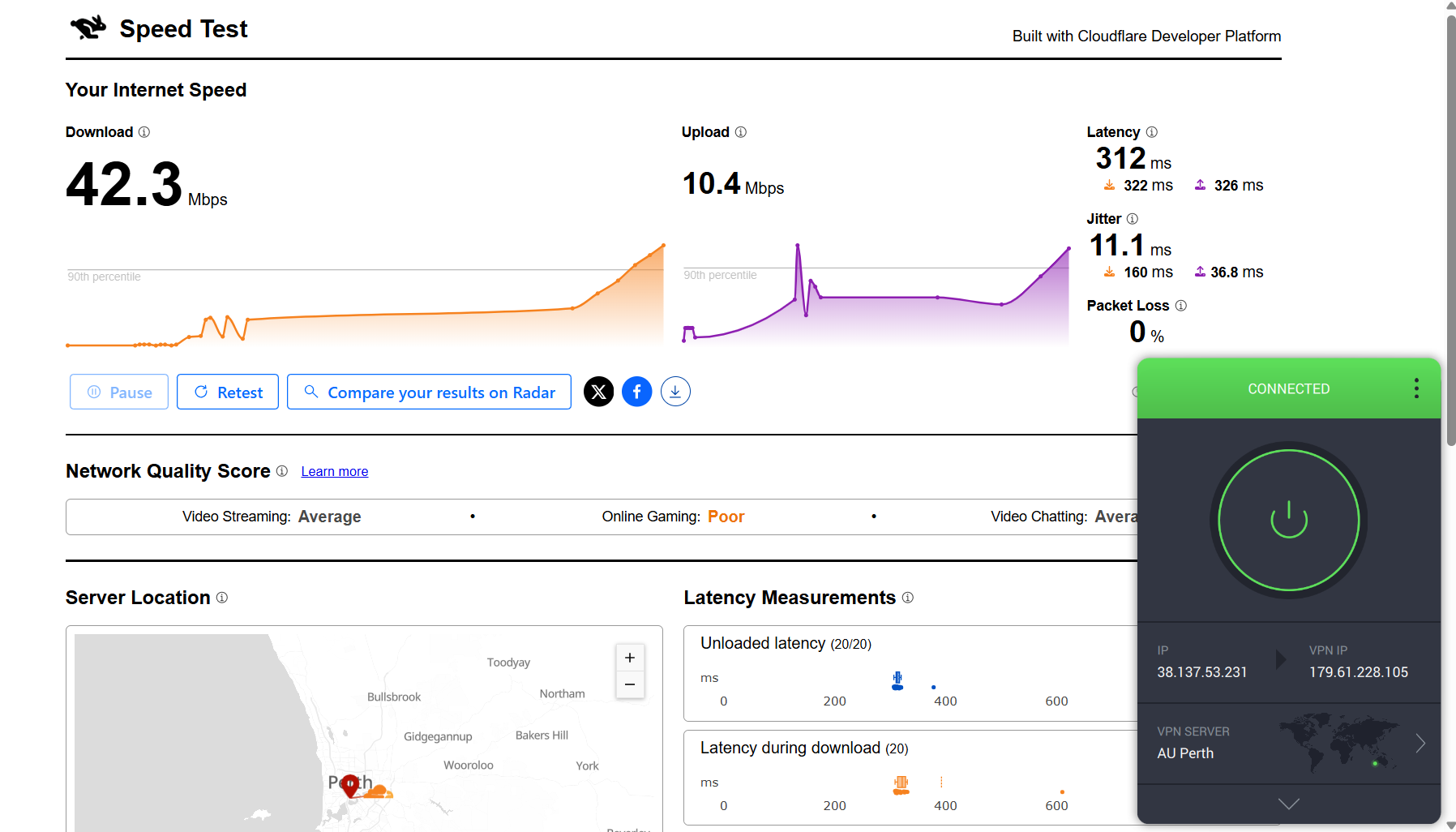Click Compare your results on Radar
The width and height of the screenshot is (1456, 832).
click(429, 392)
